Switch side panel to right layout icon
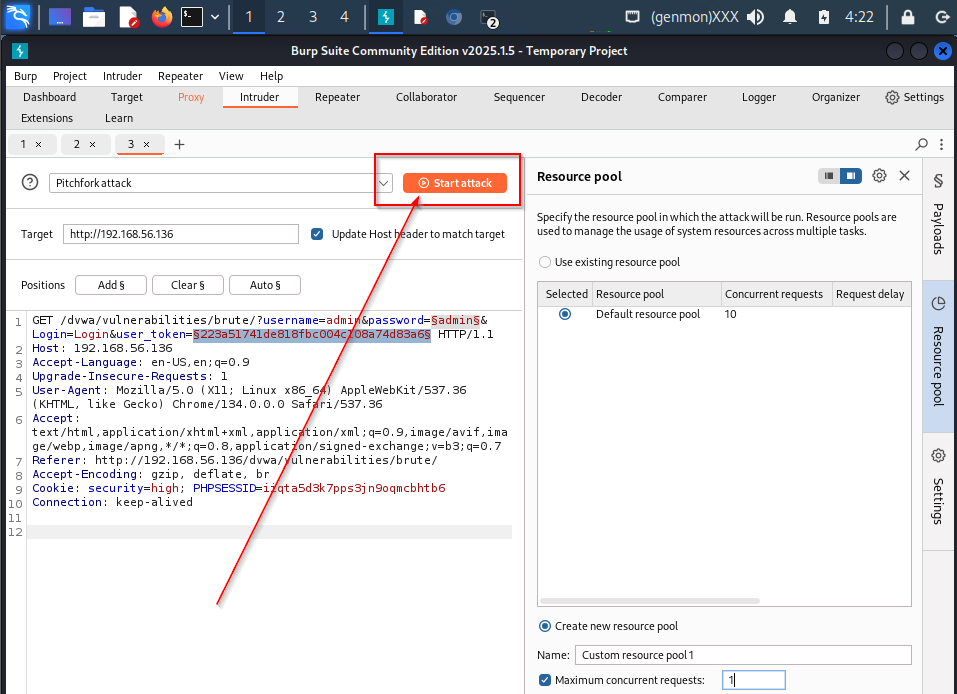 point(851,176)
